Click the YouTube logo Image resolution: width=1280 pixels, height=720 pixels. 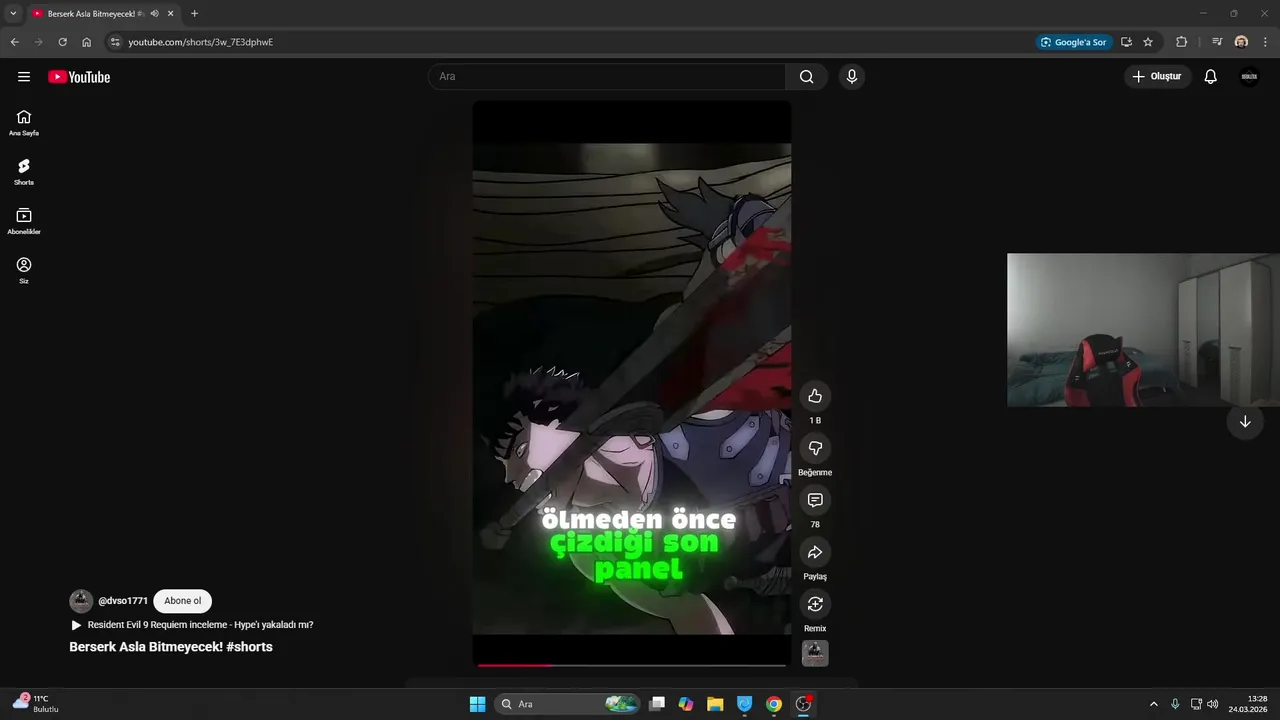click(x=79, y=77)
